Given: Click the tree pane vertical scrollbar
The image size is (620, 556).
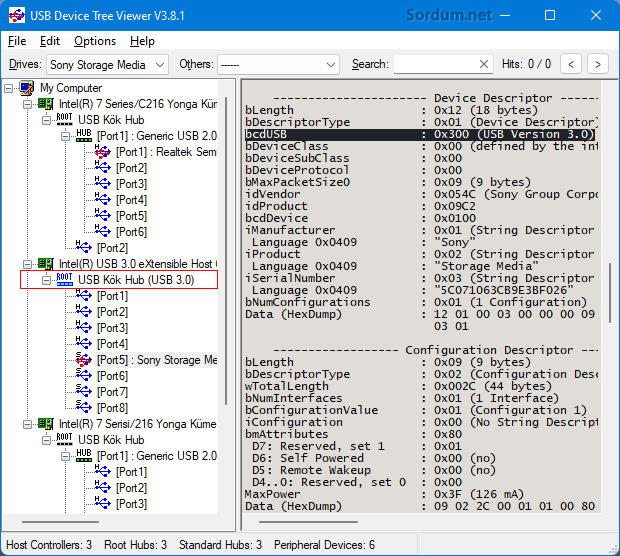Looking at the screenshot, I should pos(226,251).
